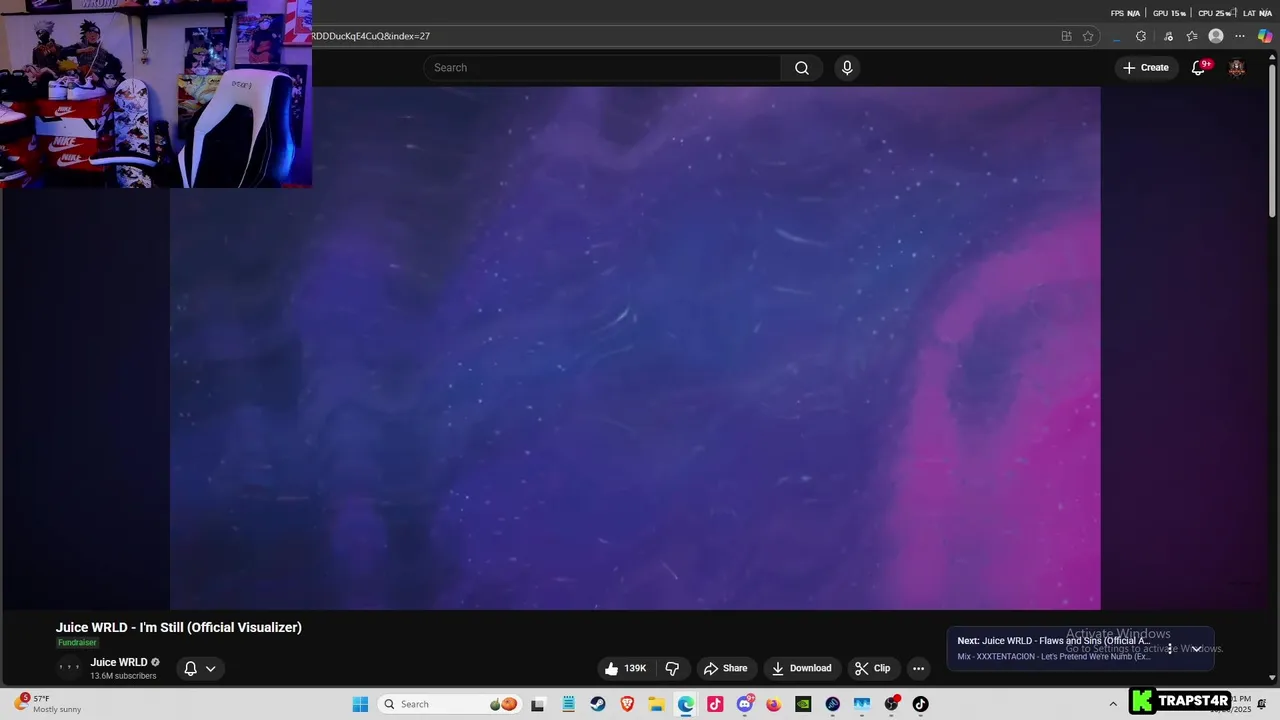Switch to Microsoft Edge on the taskbar
The width and height of the screenshot is (1280, 720).
click(685, 704)
